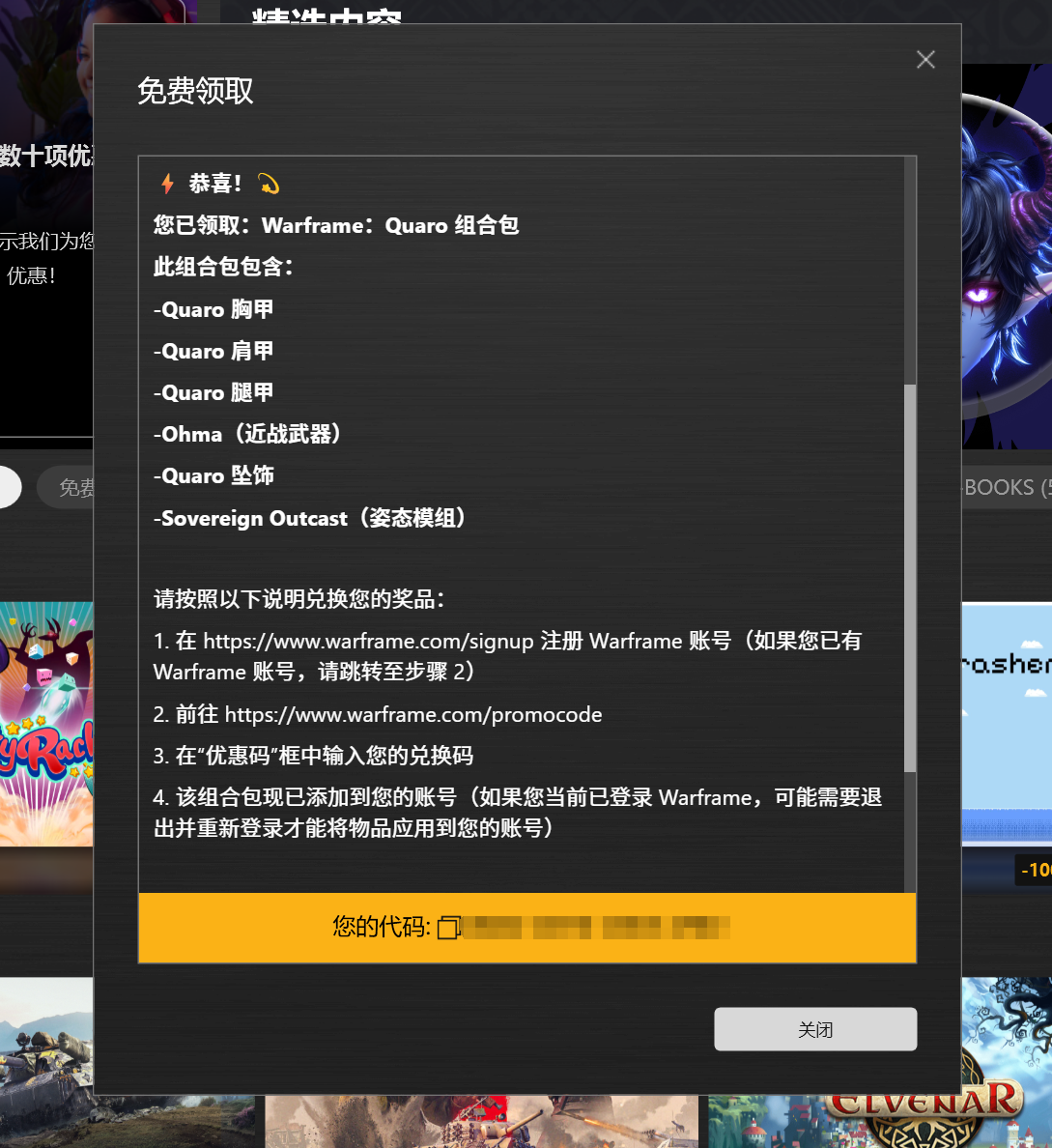Click the orange swirl icon after 恭喜
Image resolution: width=1052 pixels, height=1148 pixels.
pos(269,184)
